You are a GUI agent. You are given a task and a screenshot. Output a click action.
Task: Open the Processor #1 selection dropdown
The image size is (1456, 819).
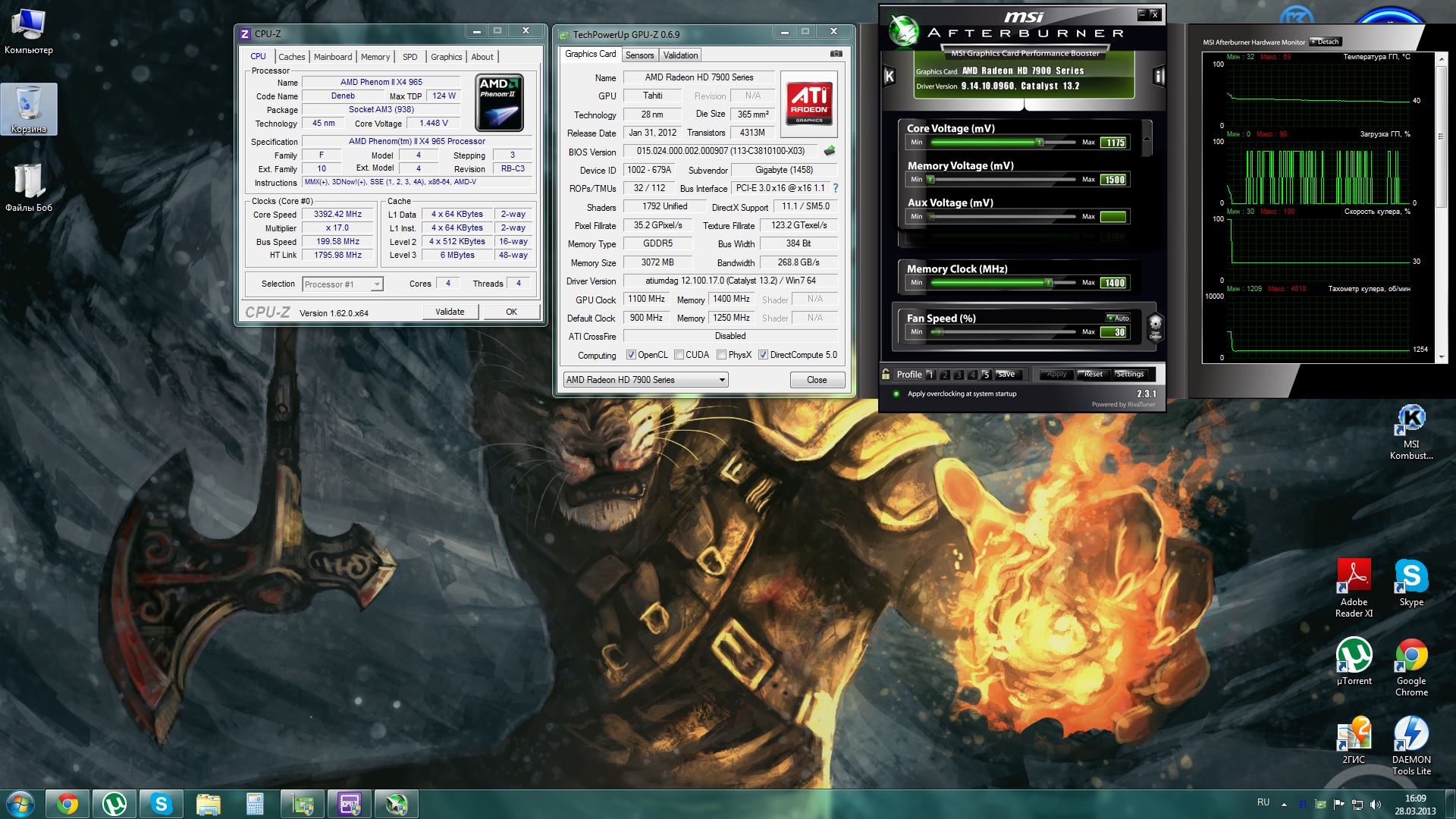pos(376,284)
